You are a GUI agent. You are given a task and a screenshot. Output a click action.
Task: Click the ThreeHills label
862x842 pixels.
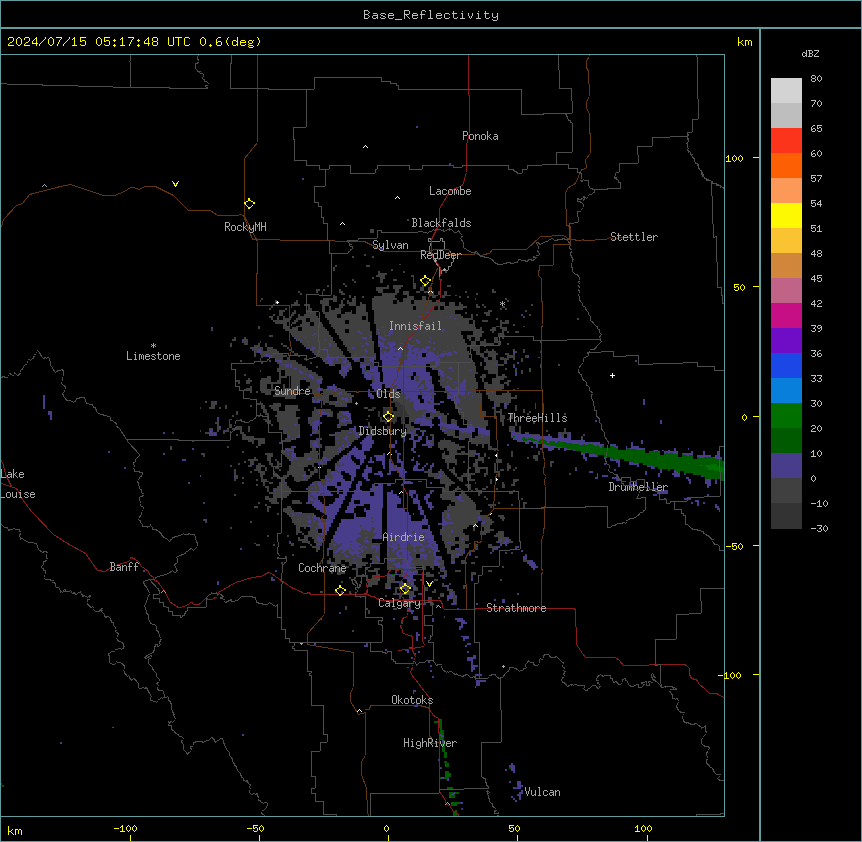pos(537,418)
